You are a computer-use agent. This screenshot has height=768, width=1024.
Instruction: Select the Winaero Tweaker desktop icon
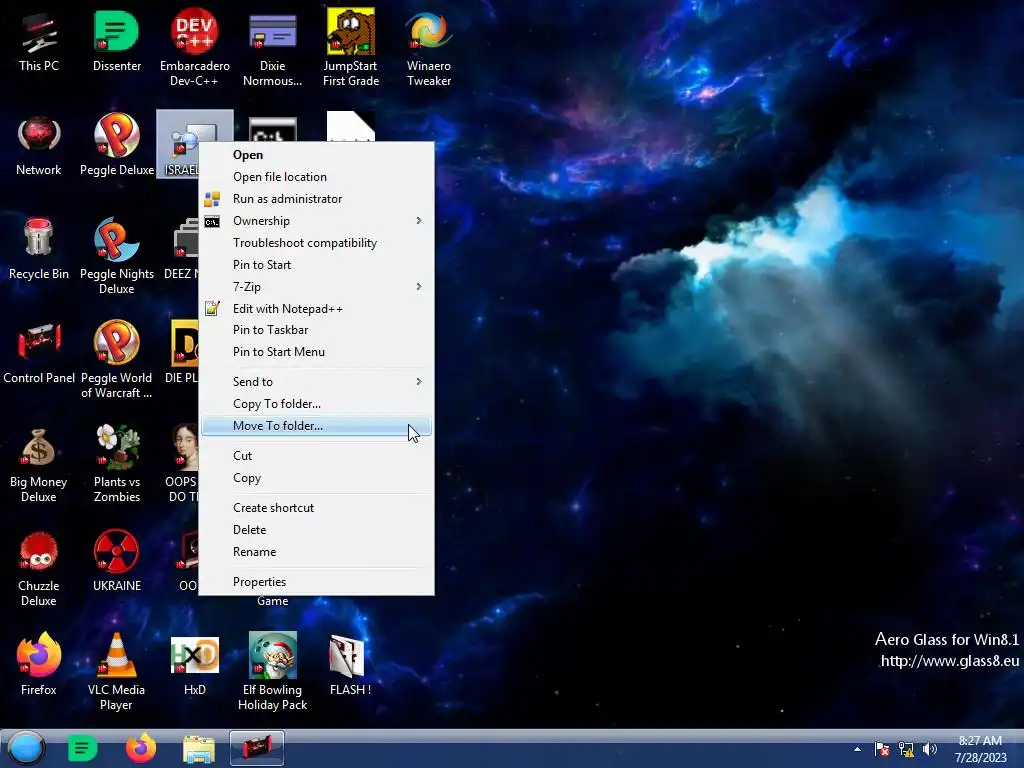[428, 47]
